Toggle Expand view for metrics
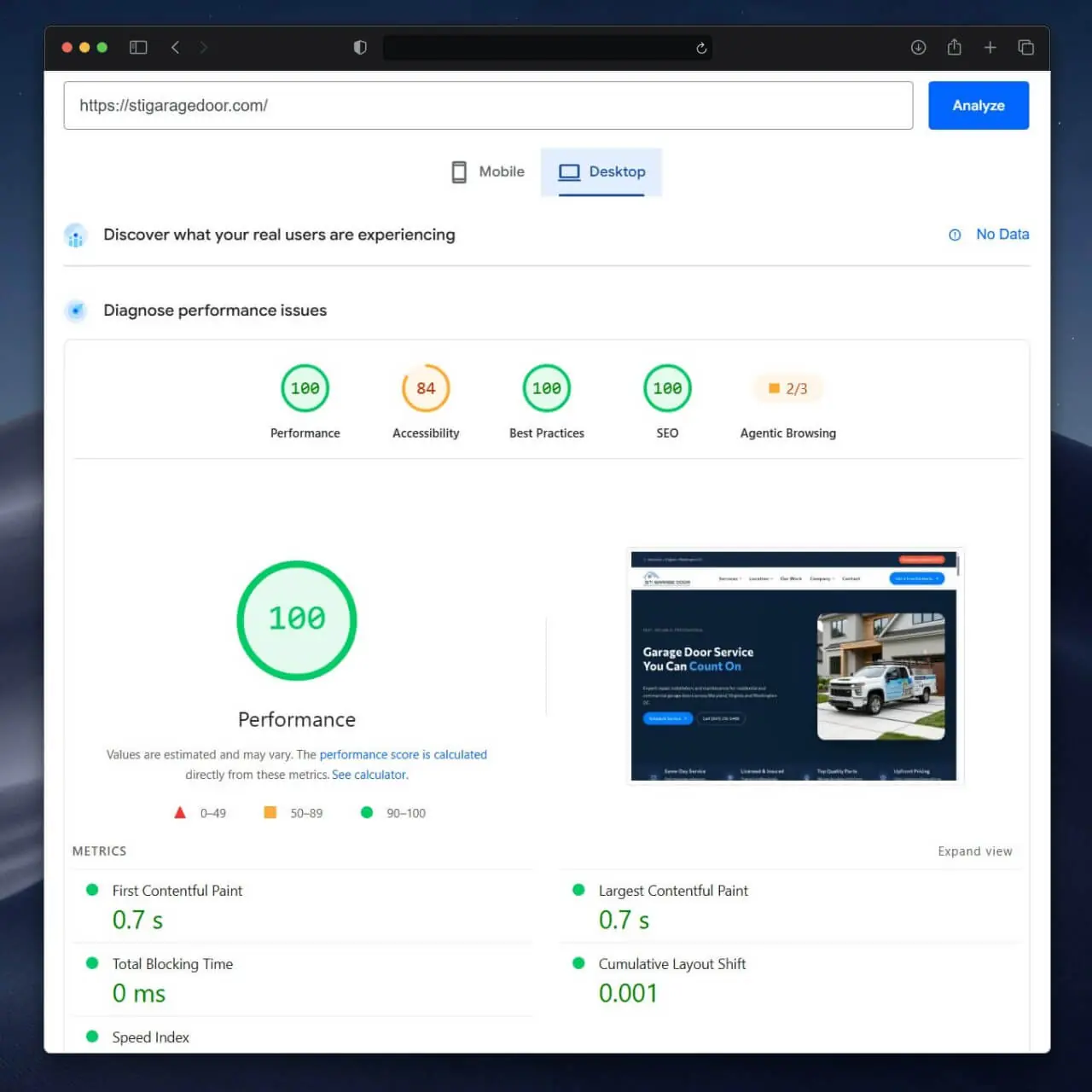The height and width of the screenshot is (1092, 1092). tap(975, 851)
